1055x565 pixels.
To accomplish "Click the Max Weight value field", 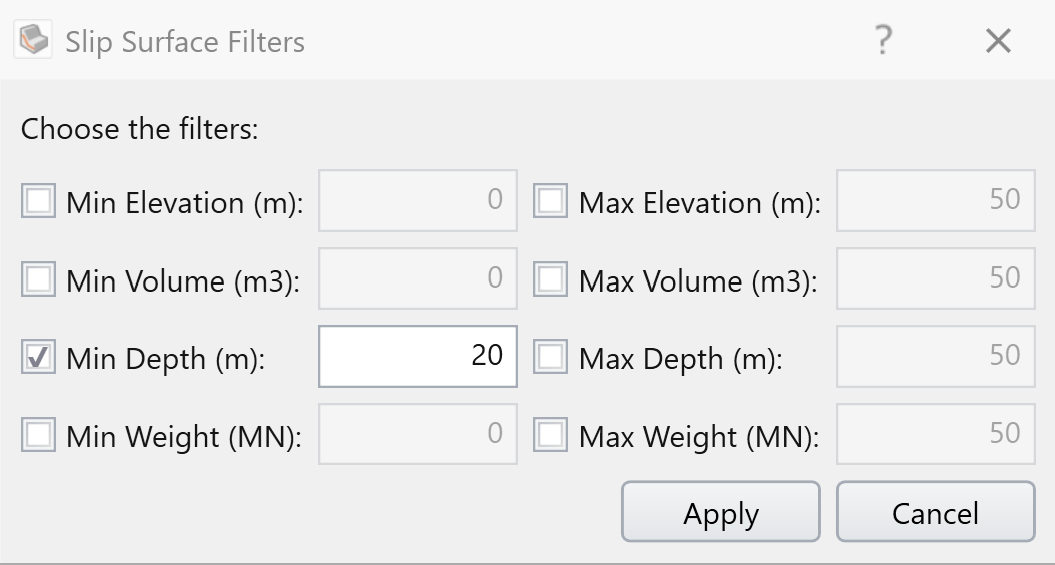I will click(936, 434).
